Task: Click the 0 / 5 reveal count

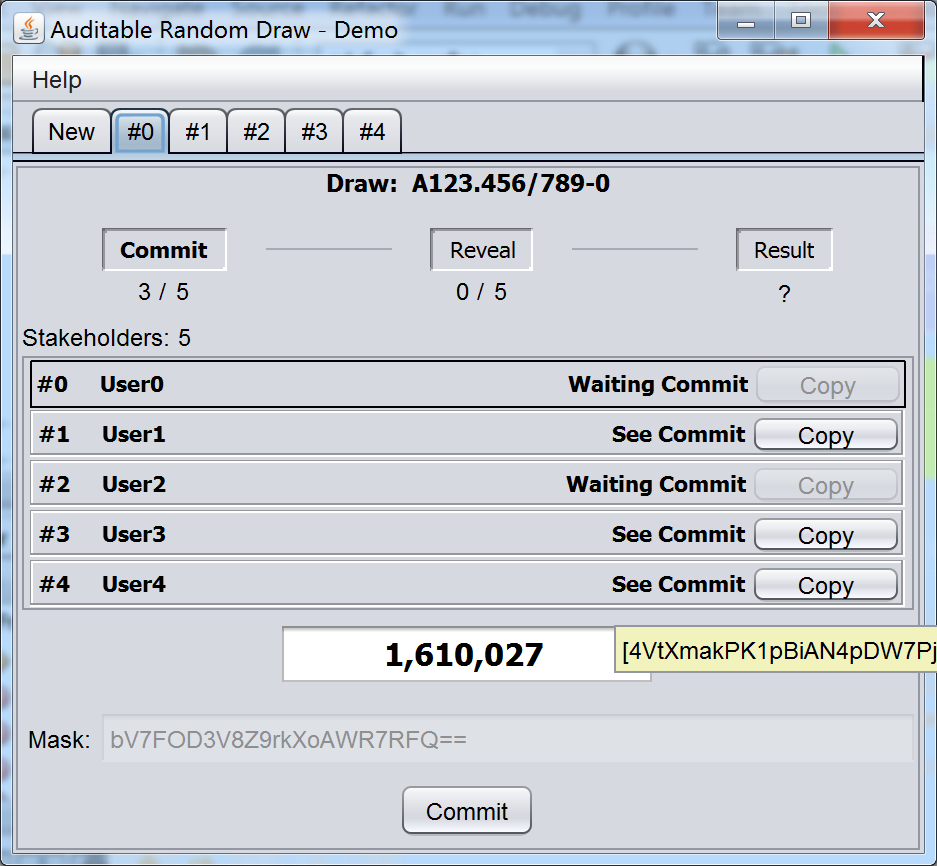Action: click(x=481, y=292)
